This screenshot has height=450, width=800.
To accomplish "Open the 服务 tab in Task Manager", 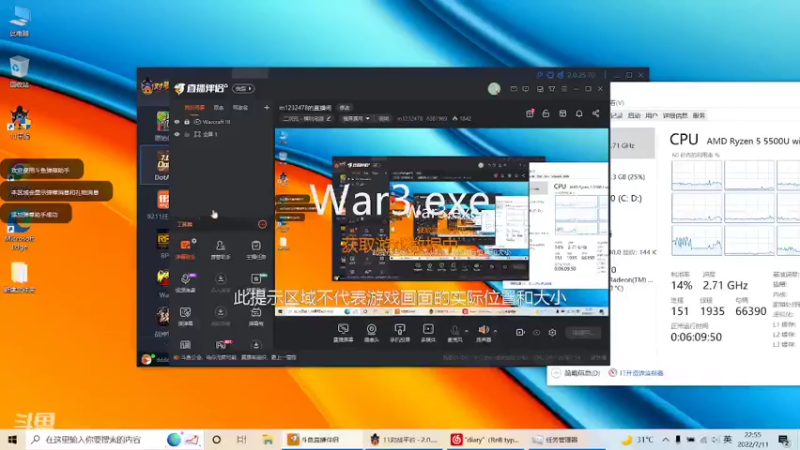I will [699, 116].
